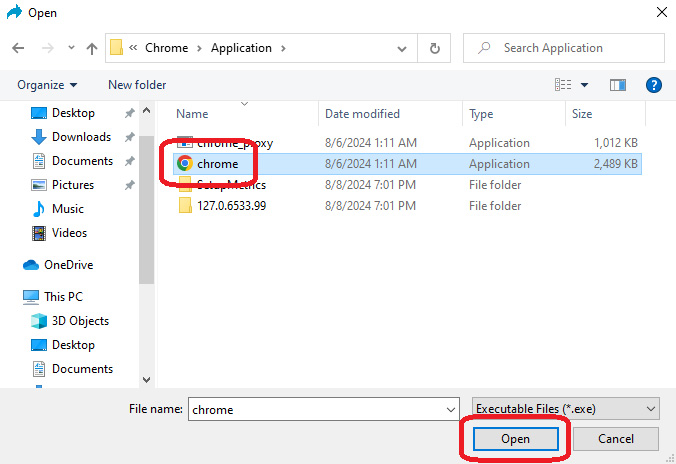
Task: Open Documents under This PC
Action: (x=82, y=369)
